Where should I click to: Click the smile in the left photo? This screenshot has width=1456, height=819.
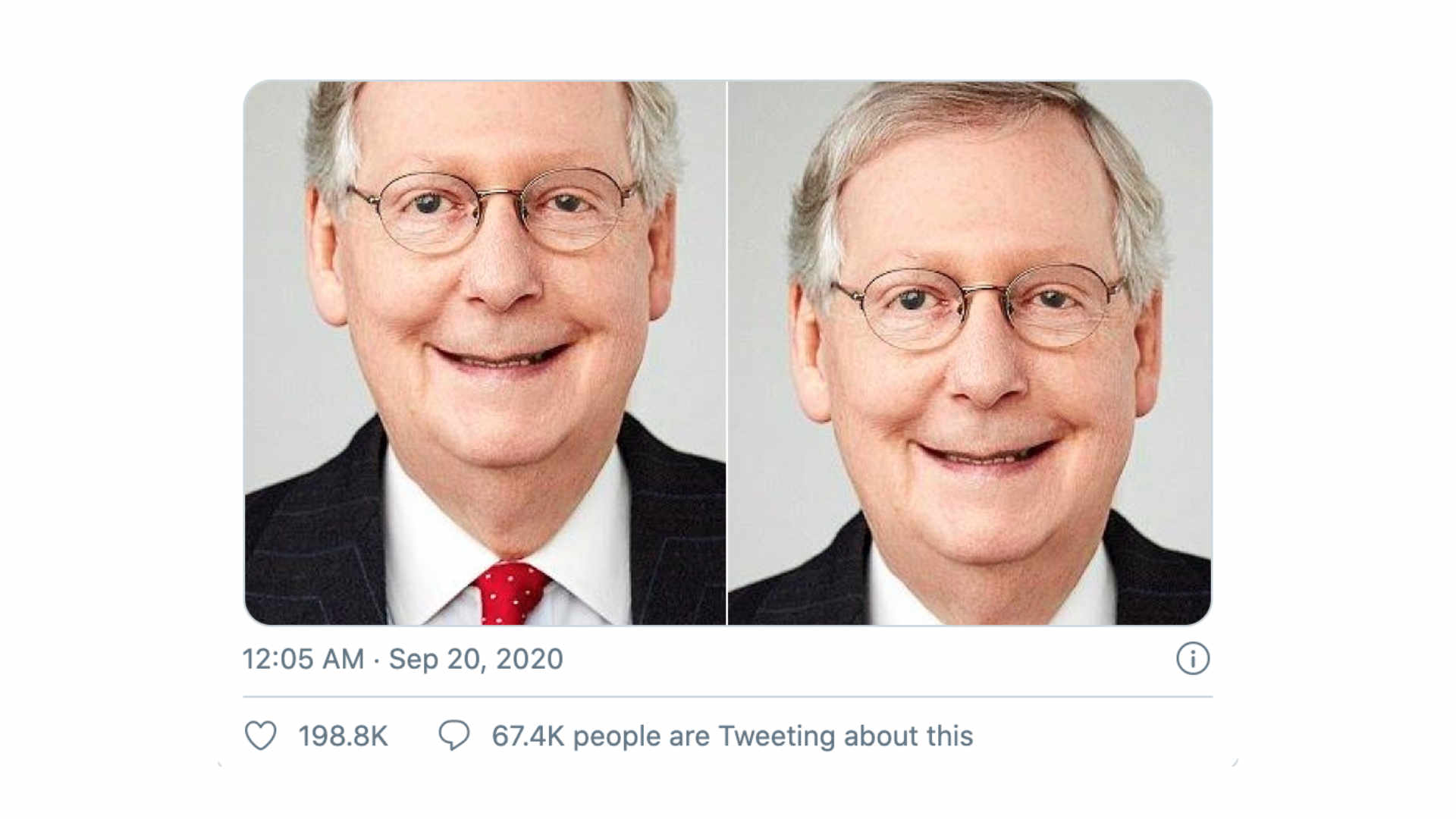500,356
